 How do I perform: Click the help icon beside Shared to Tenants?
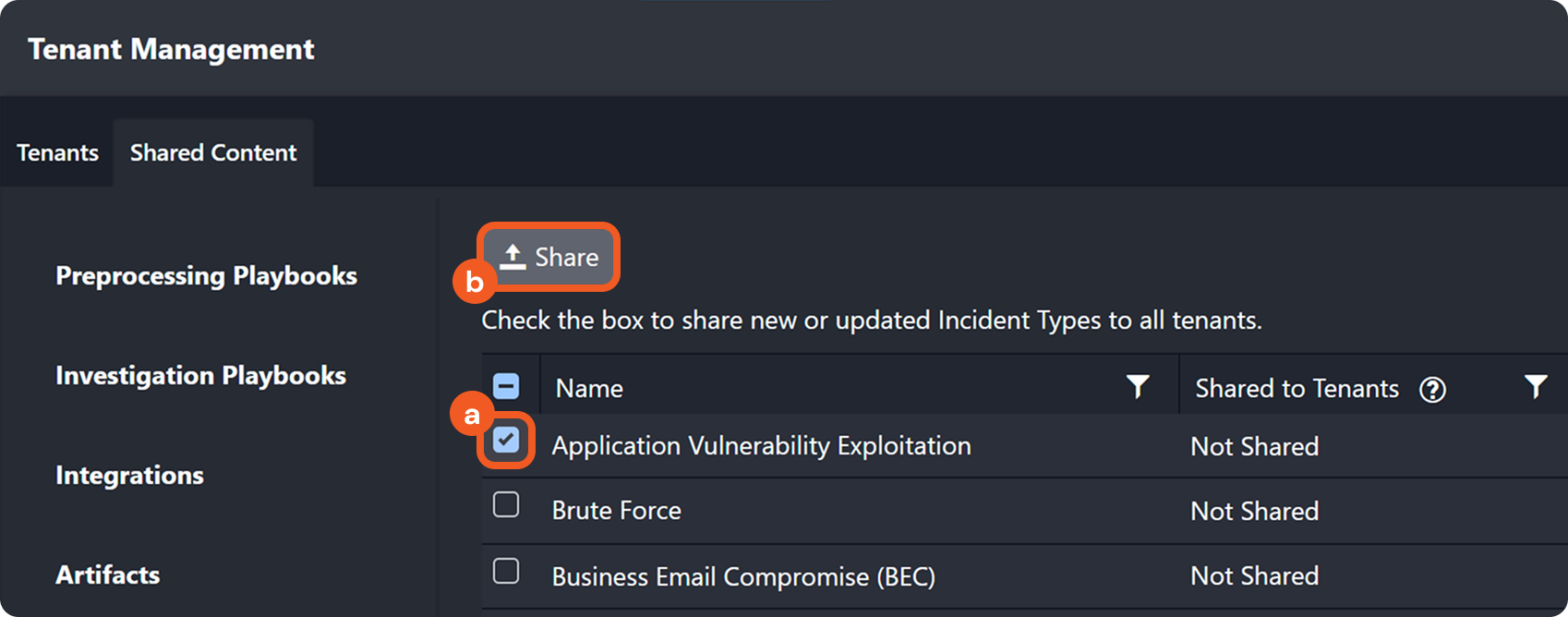click(x=1432, y=390)
